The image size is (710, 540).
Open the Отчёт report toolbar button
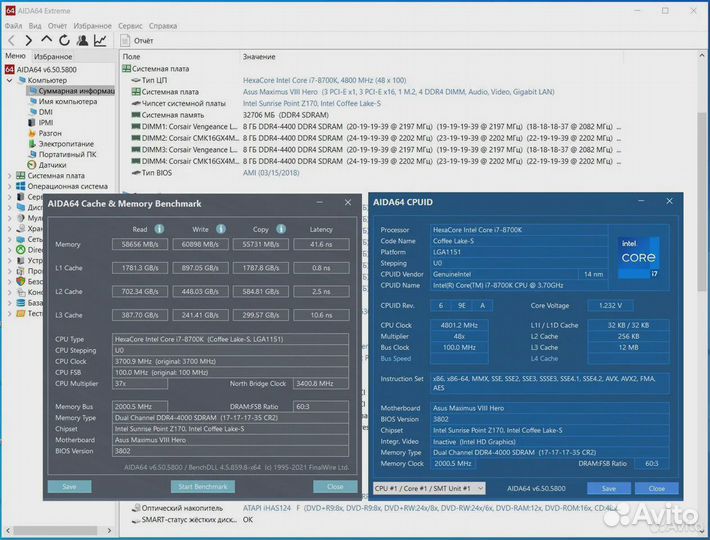coord(136,41)
